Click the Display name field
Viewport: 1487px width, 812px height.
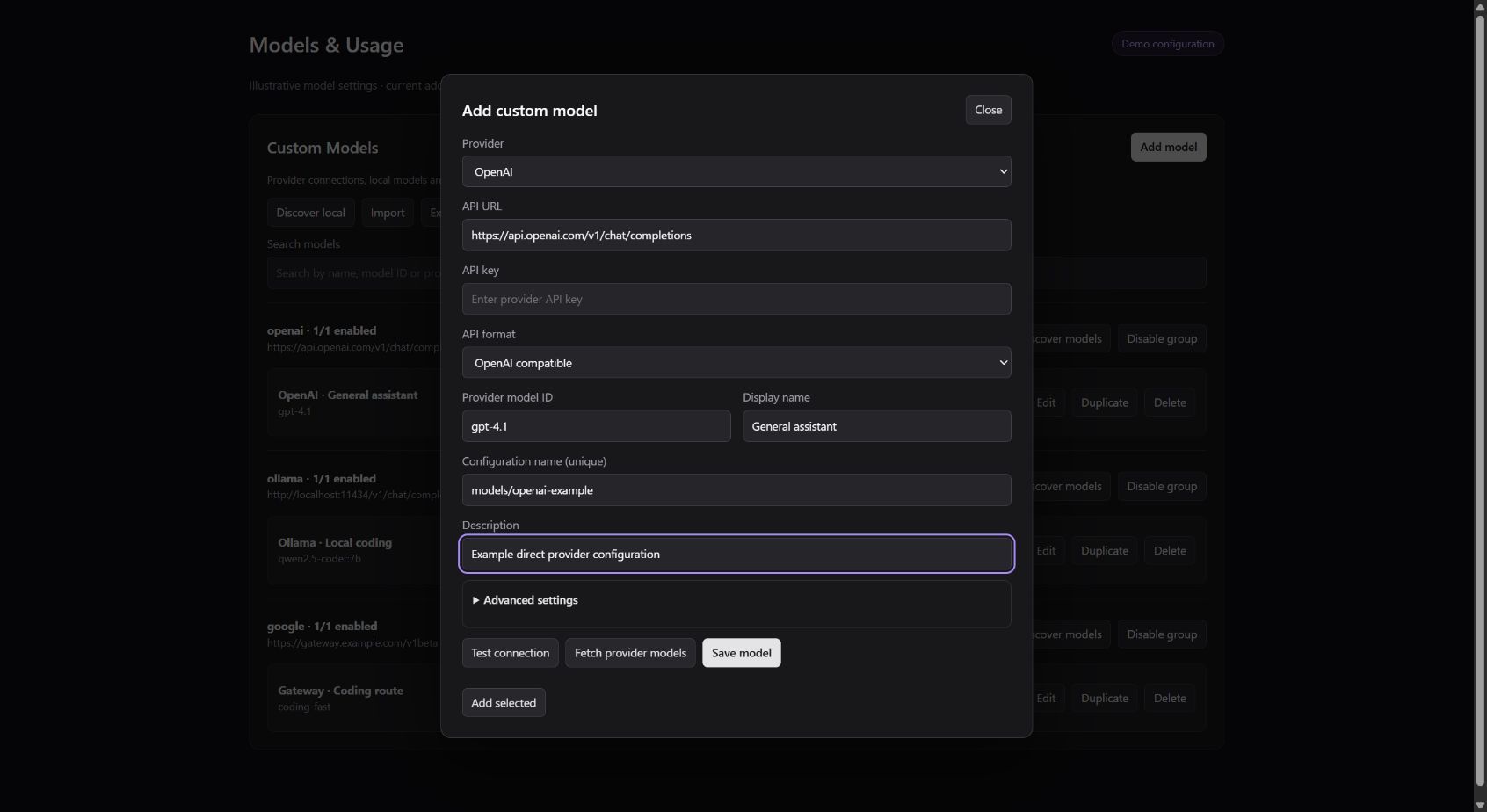pyautogui.click(x=876, y=426)
